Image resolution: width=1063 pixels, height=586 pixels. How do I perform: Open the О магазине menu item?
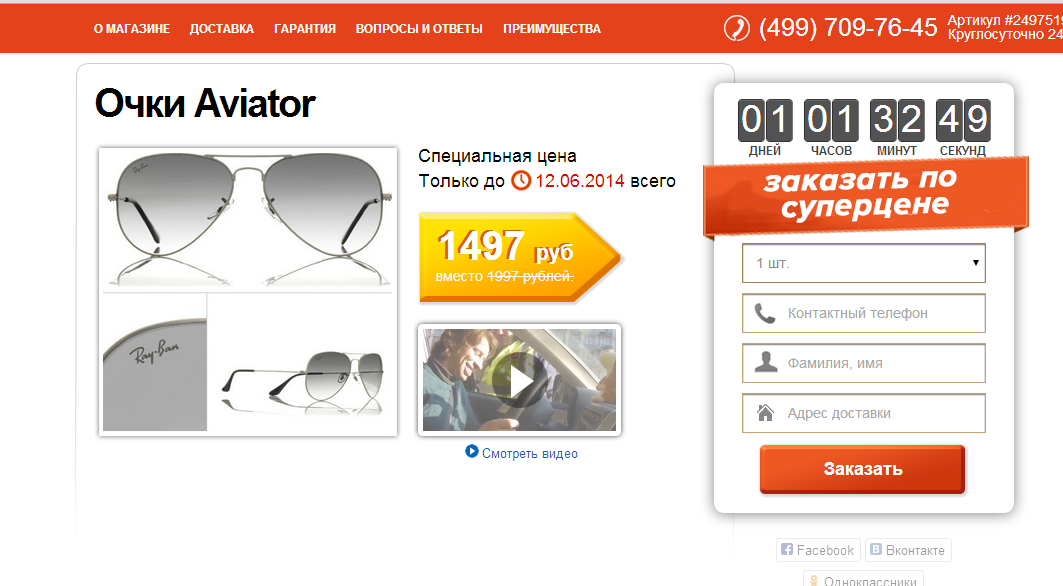coord(132,28)
